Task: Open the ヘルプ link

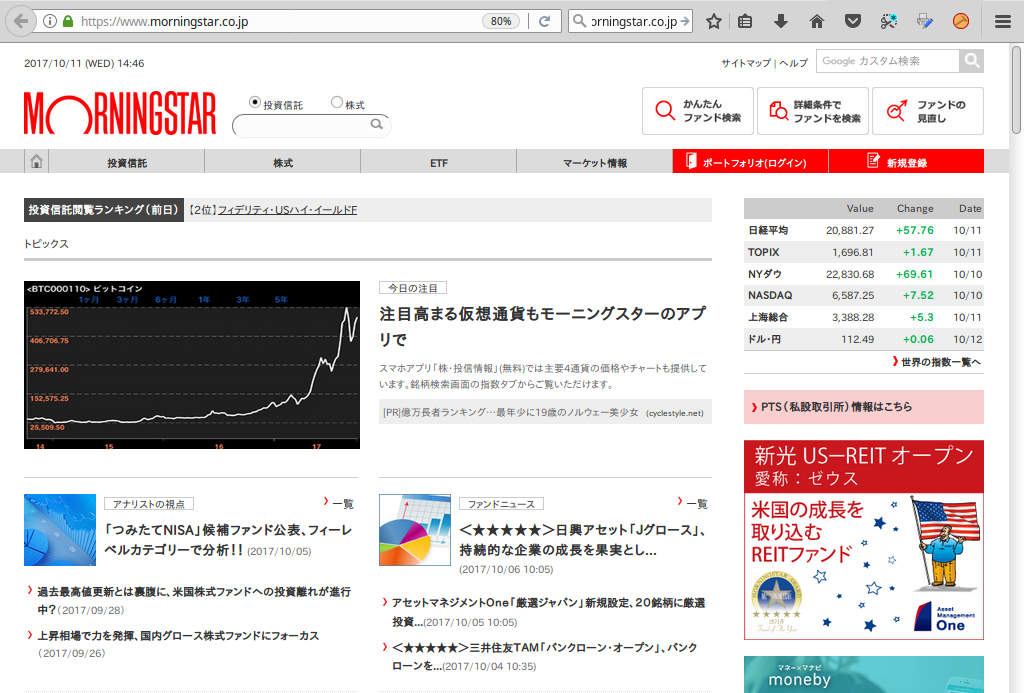Action: pyautogui.click(x=793, y=63)
